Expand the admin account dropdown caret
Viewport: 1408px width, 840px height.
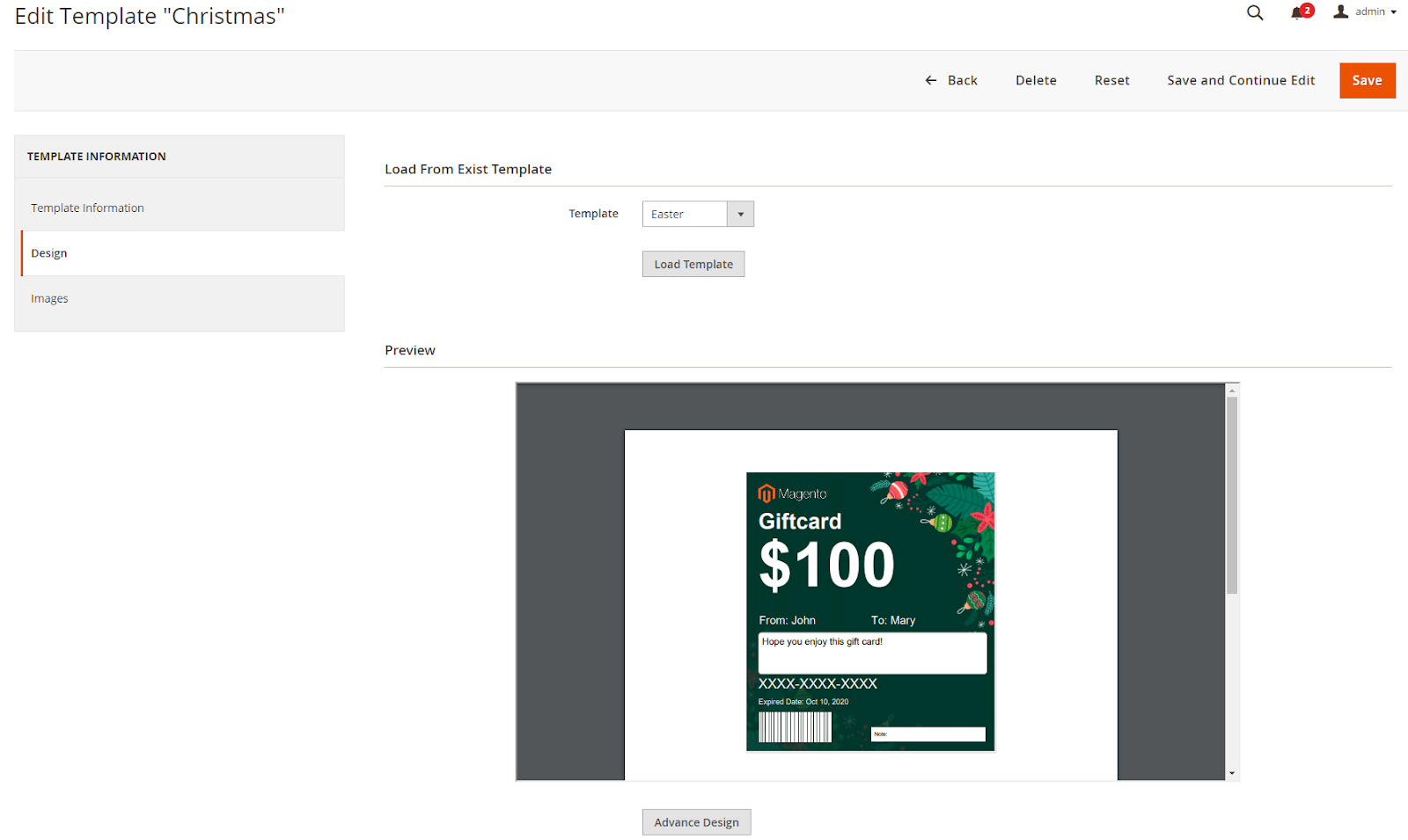coord(1395,12)
